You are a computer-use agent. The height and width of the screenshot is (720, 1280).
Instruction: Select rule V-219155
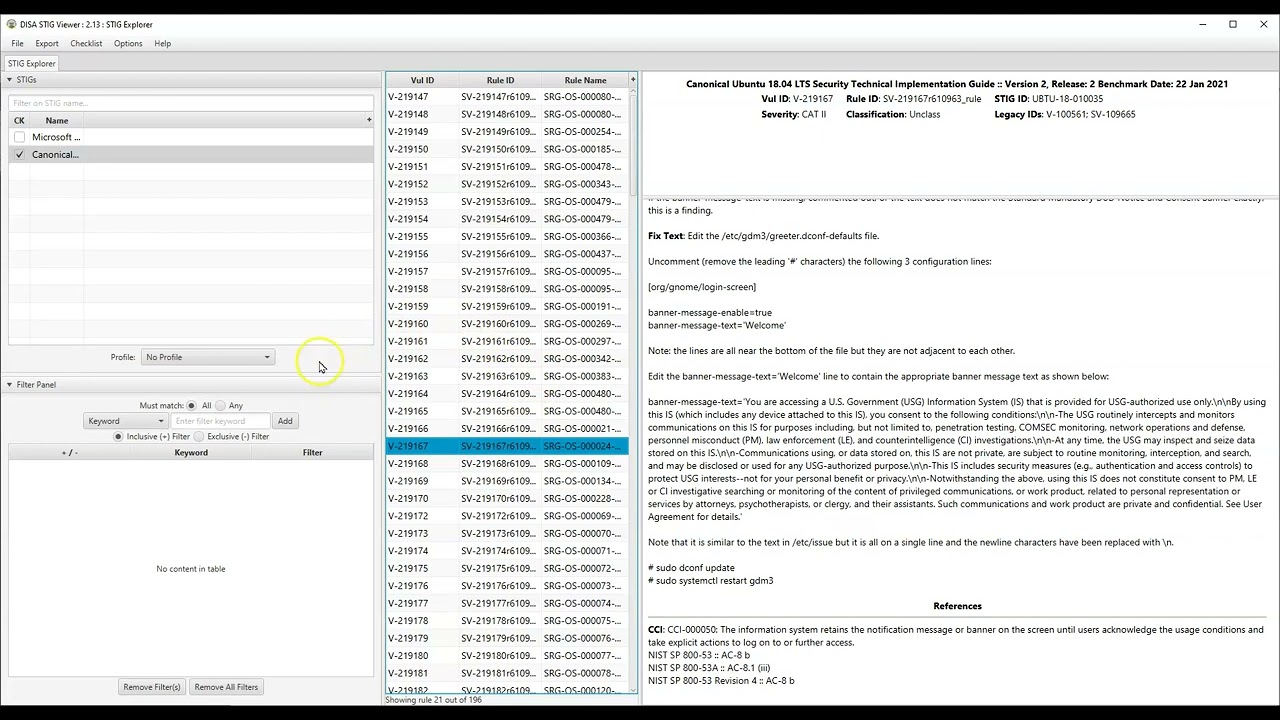tap(508, 237)
